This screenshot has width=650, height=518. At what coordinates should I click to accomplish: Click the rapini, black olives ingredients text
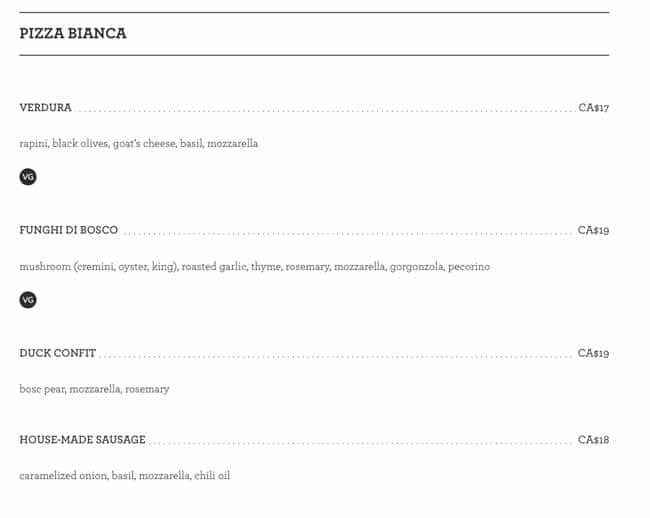click(x=139, y=144)
